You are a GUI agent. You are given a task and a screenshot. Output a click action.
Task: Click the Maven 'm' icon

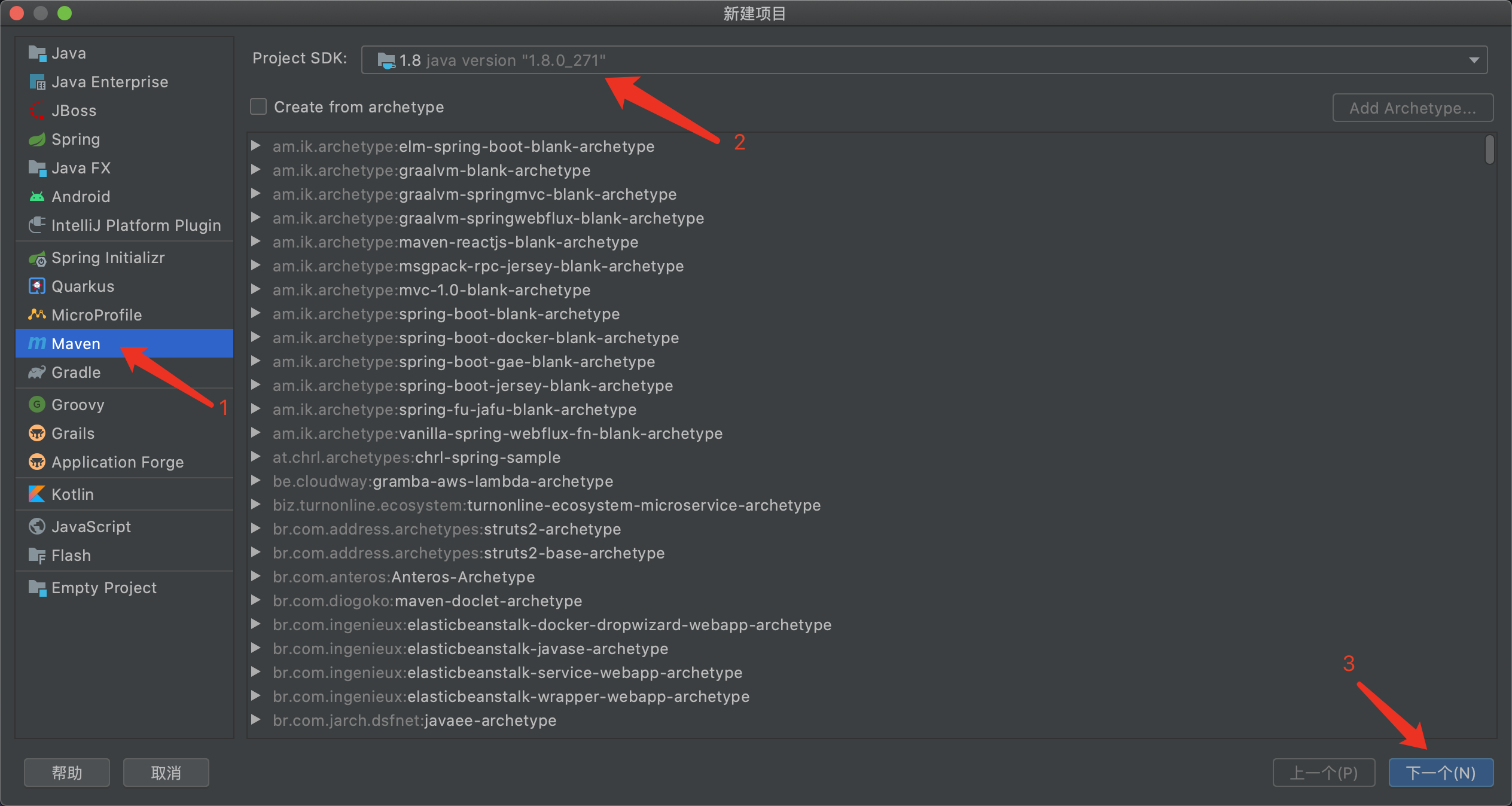37,344
